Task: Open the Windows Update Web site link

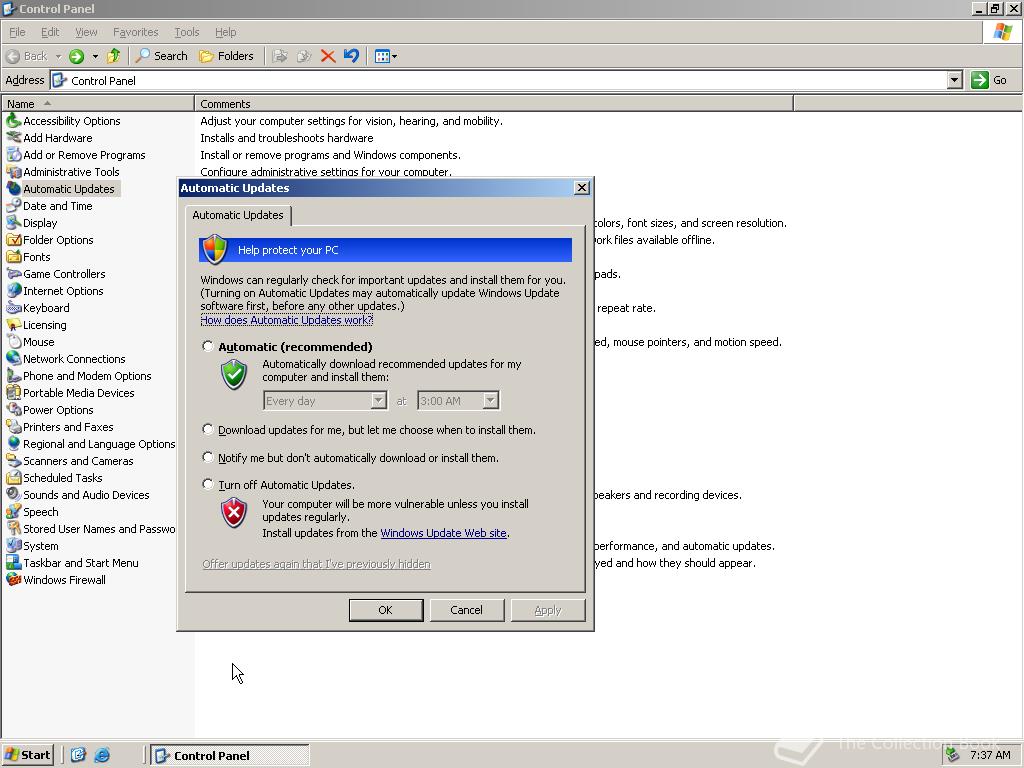Action: (x=443, y=533)
